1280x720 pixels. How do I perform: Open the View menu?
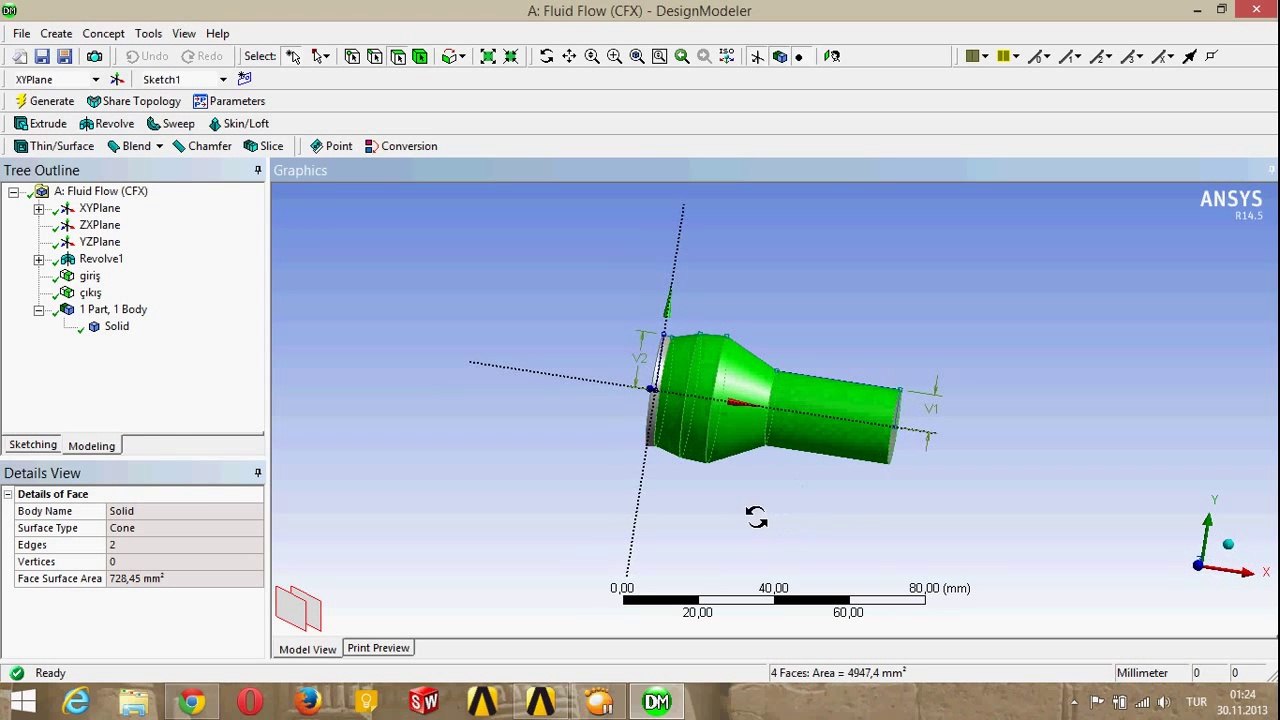coord(184,33)
